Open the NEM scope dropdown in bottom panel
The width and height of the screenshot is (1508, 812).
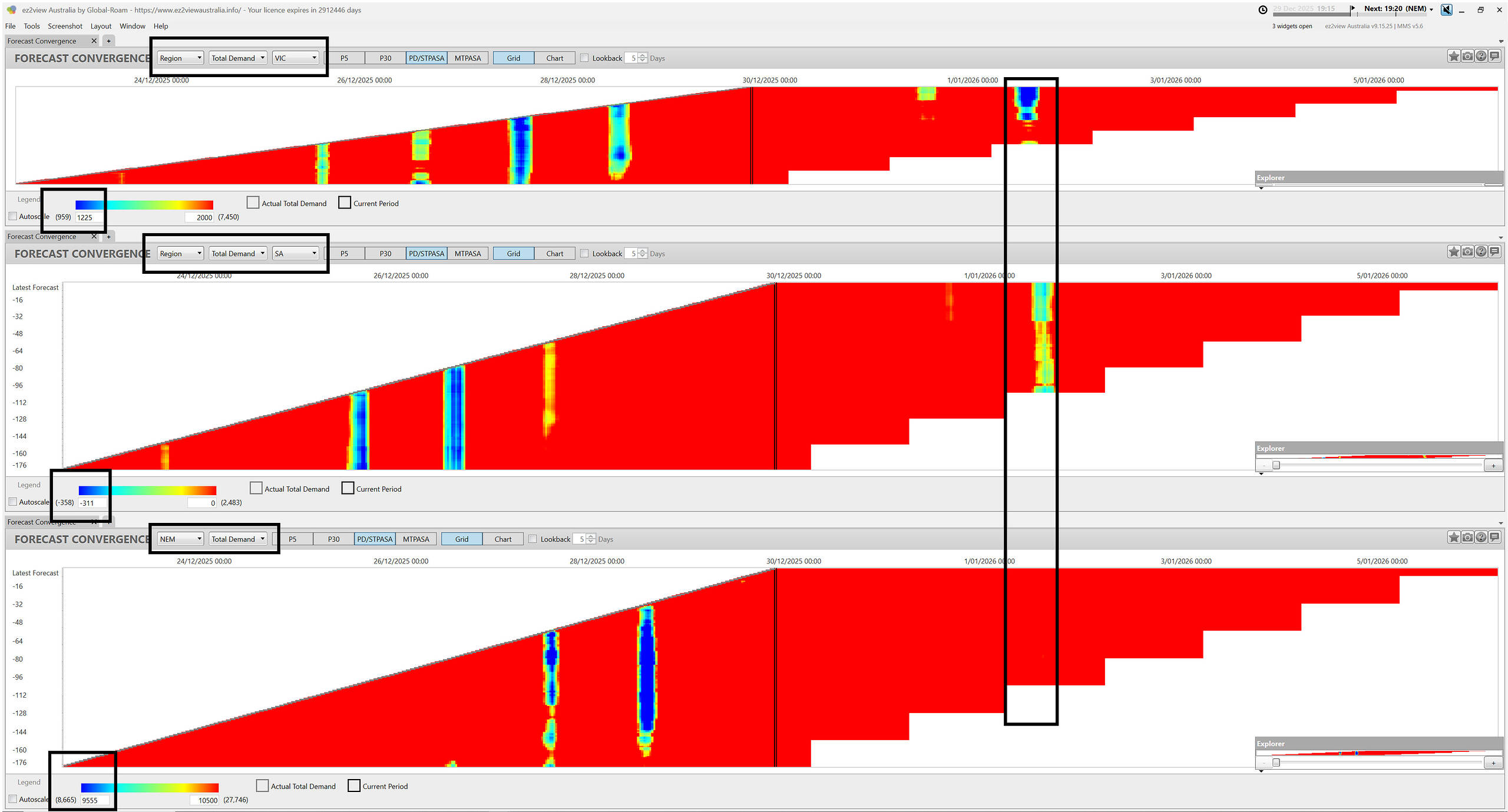(180, 539)
